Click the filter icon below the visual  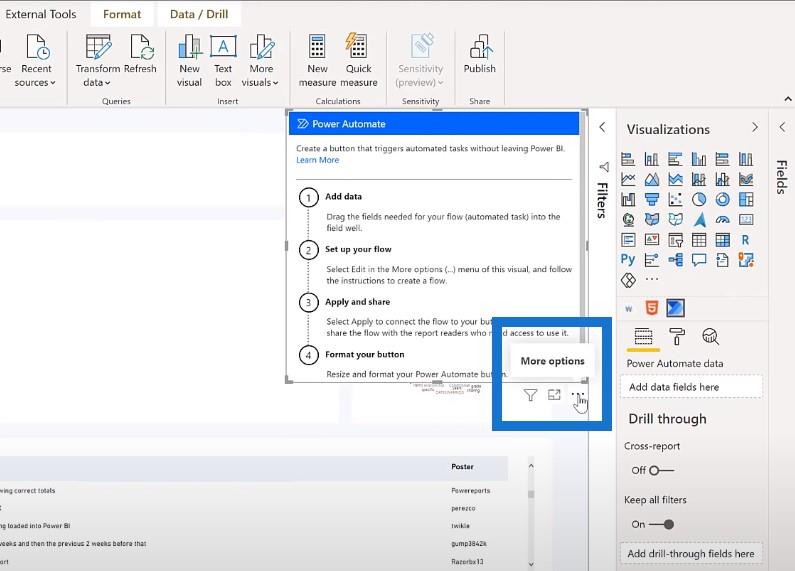530,395
